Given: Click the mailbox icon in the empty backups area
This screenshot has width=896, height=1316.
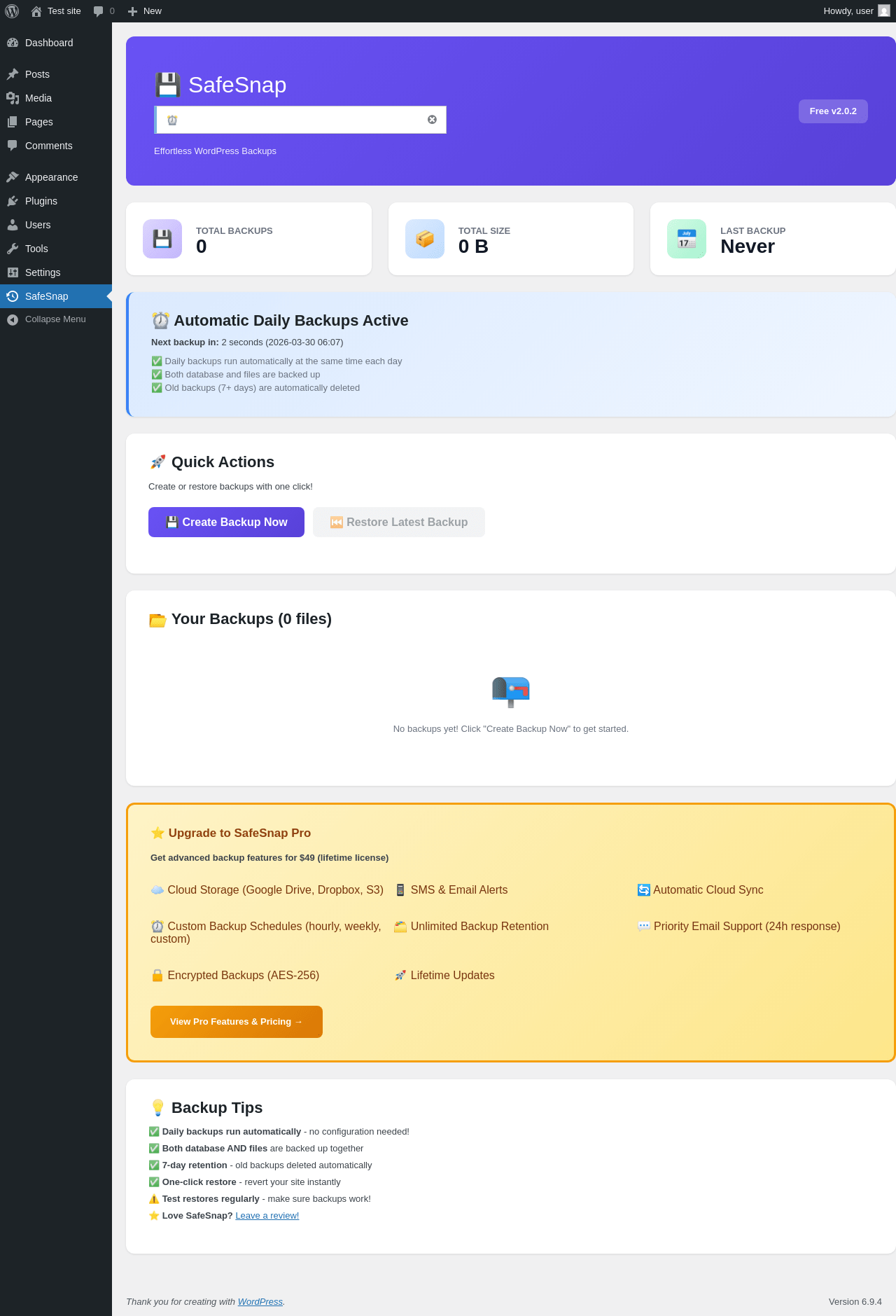Looking at the screenshot, I should tap(511, 692).
